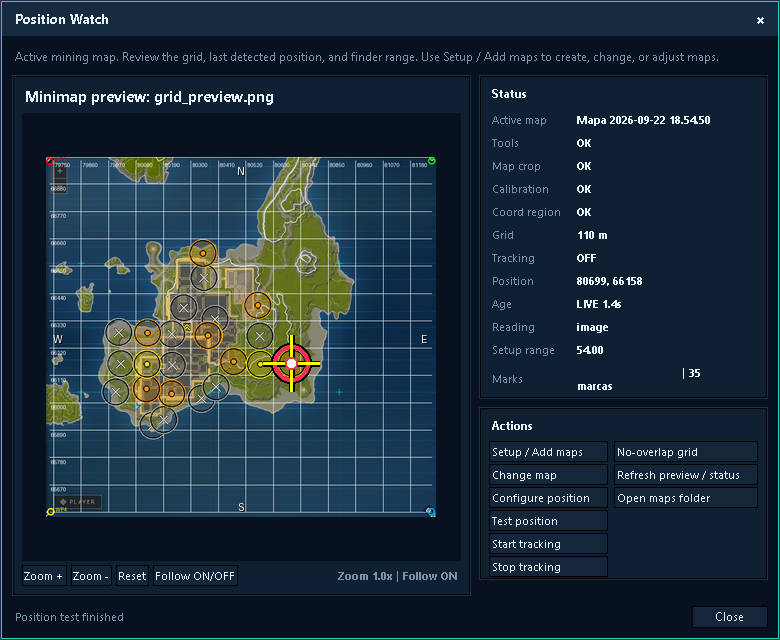
Task: Open maps folder
Action: pyautogui.click(x=686, y=498)
